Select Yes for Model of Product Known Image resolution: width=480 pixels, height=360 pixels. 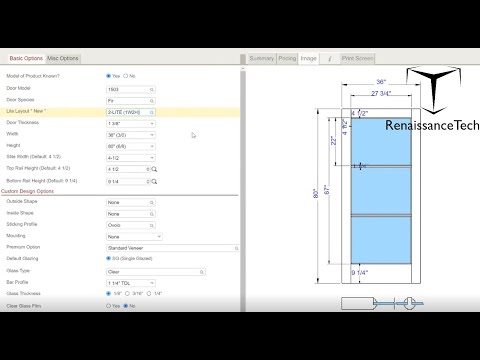(x=108, y=76)
